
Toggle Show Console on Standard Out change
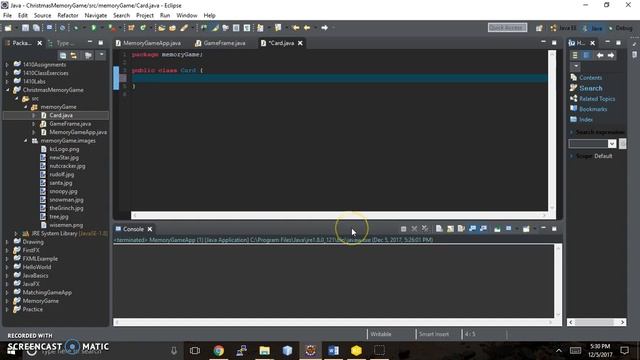pos(472,229)
